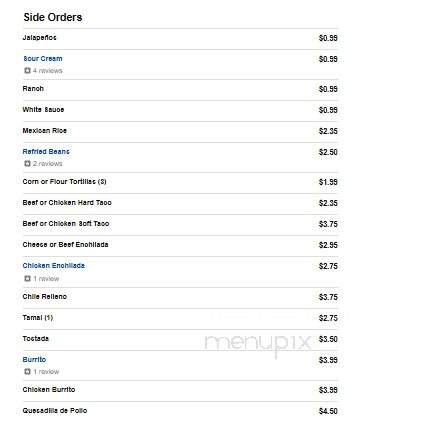Image resolution: width=437 pixels, height=425 pixels.
Task: View the 2 reviews for Refried Beans
Action: (48, 164)
